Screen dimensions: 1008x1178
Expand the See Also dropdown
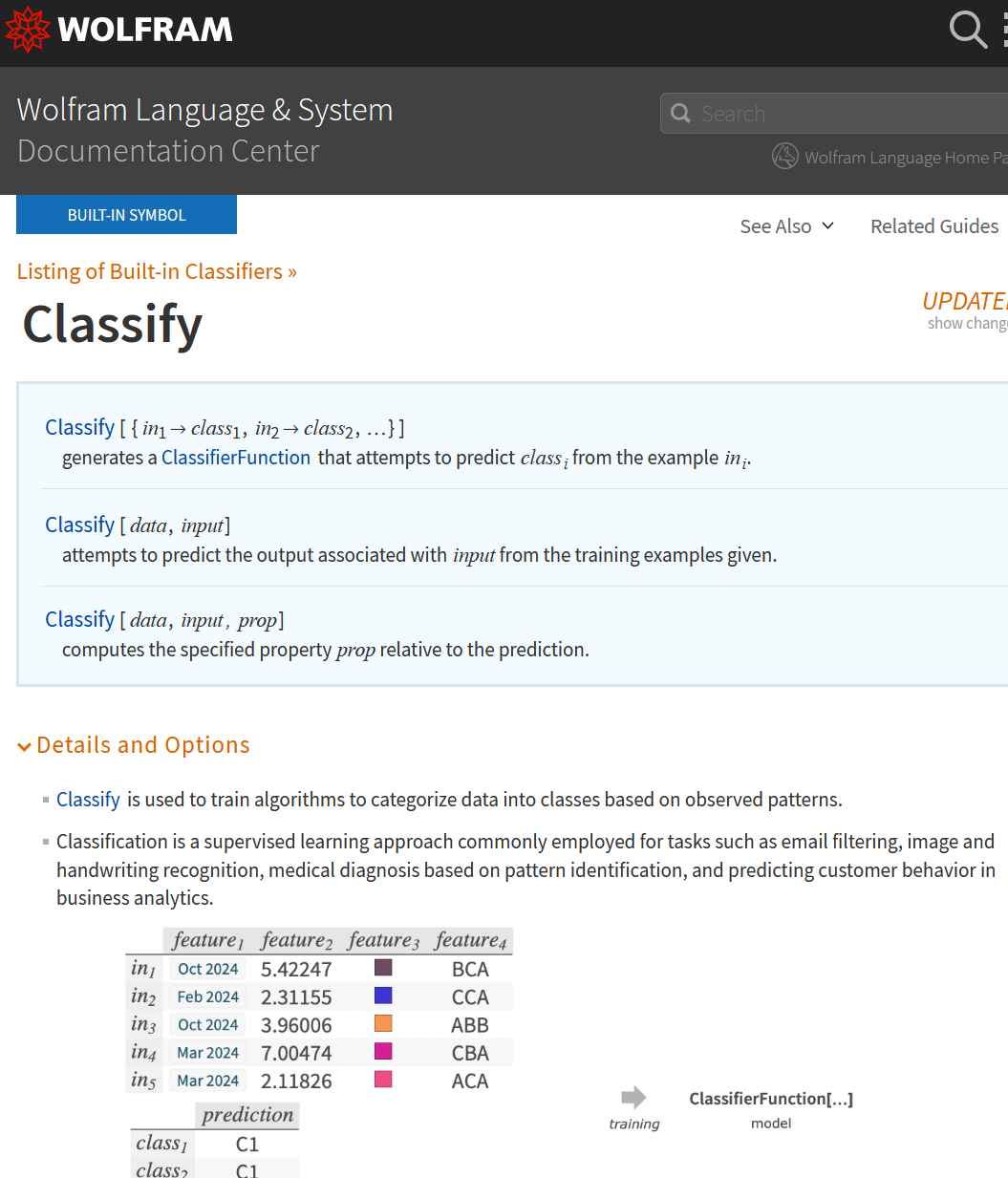click(x=787, y=226)
